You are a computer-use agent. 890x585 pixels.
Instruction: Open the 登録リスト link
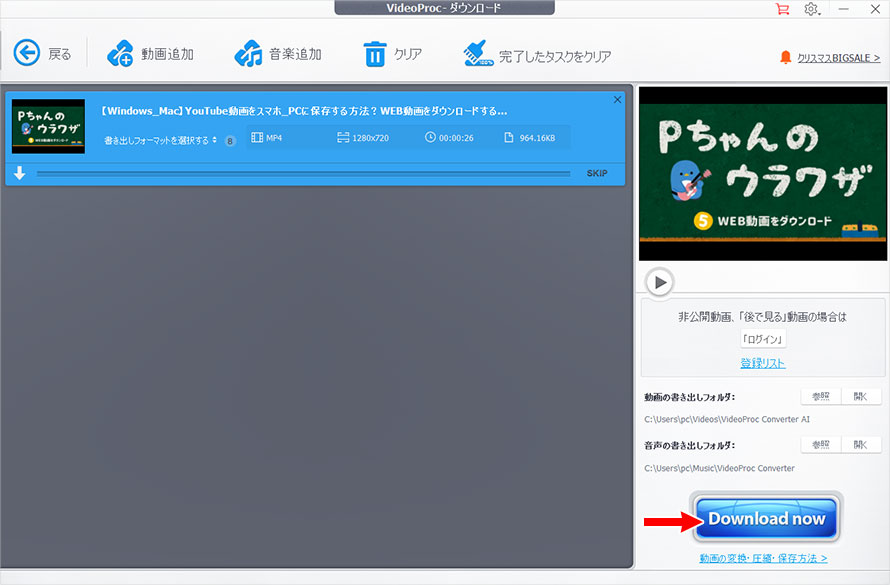pos(763,362)
